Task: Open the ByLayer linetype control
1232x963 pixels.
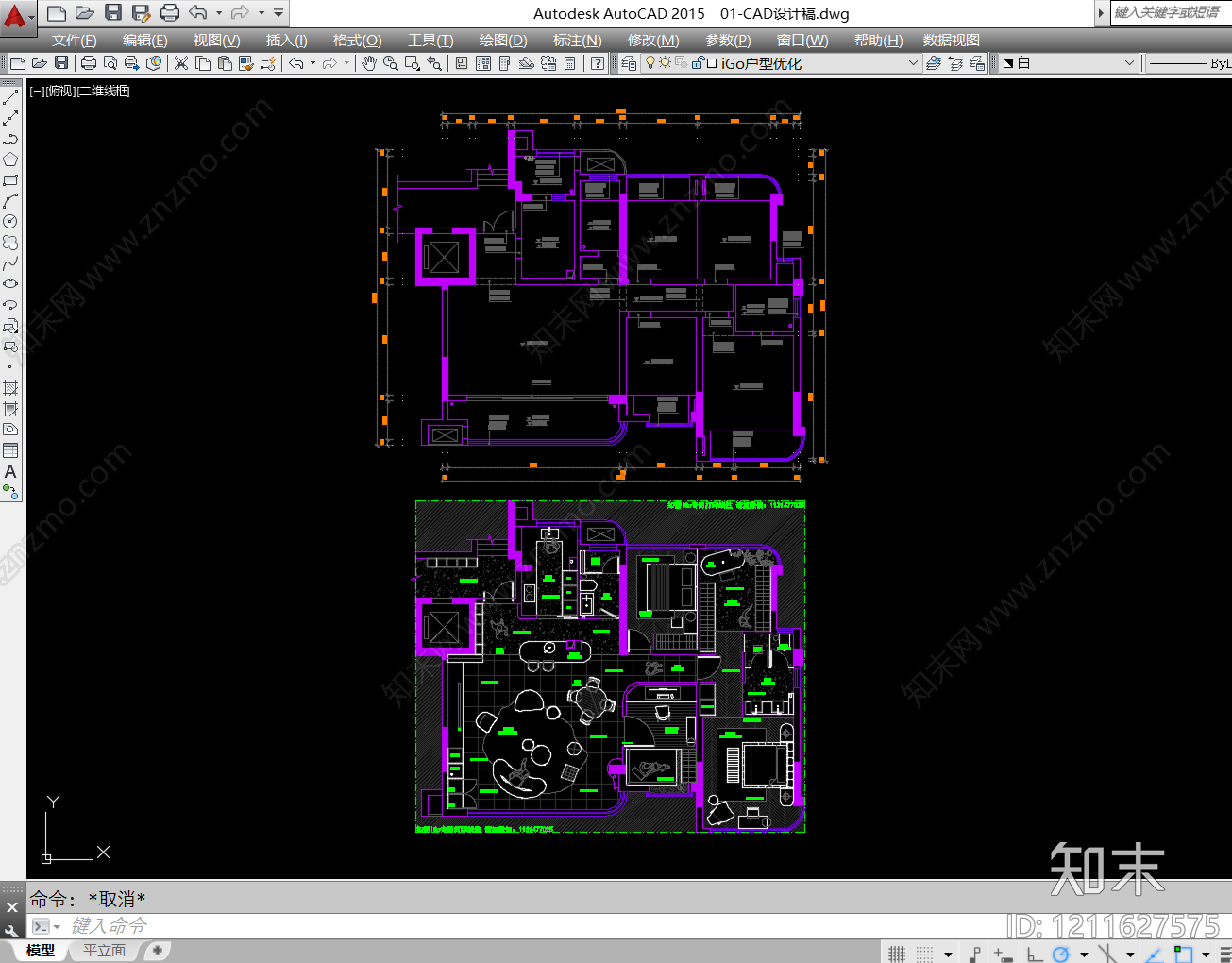Action: [x=1190, y=63]
